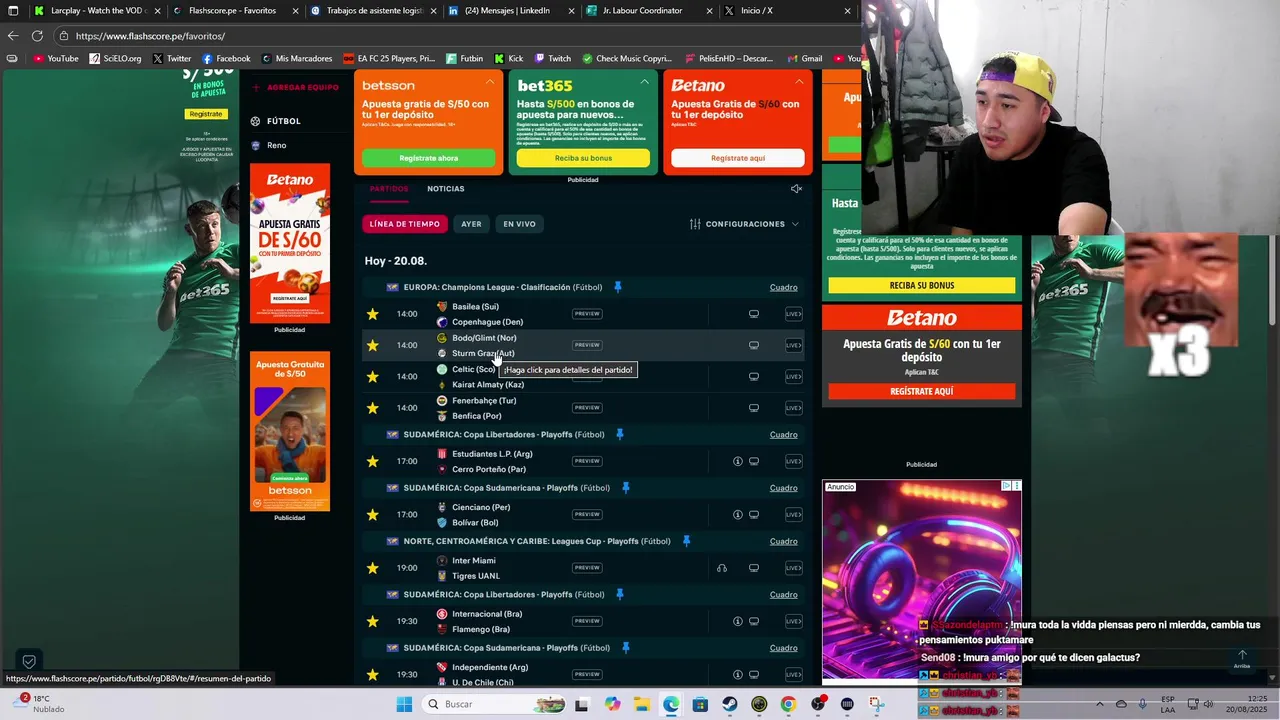Toggle favorite star for Inter Miami match
1280x720 pixels.
click(373, 568)
